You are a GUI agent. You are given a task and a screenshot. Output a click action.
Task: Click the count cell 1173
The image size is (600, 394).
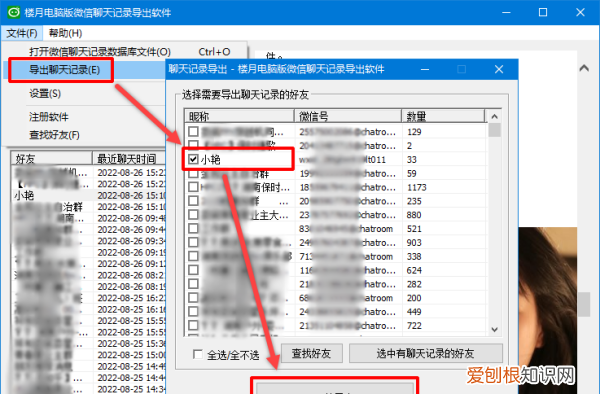[x=417, y=187]
